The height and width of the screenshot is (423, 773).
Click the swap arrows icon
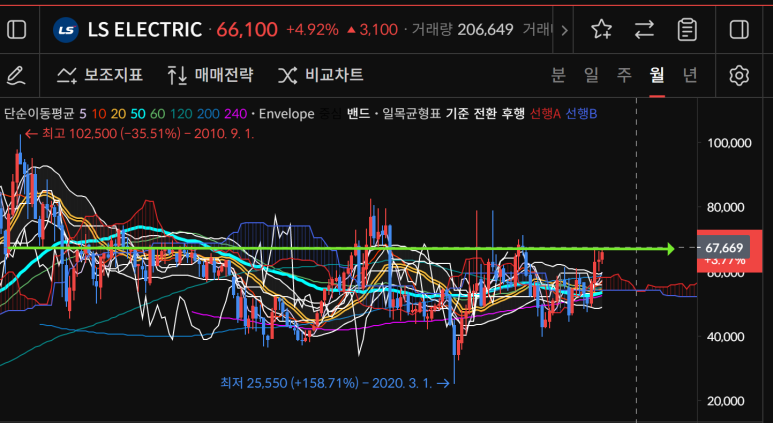click(x=644, y=30)
